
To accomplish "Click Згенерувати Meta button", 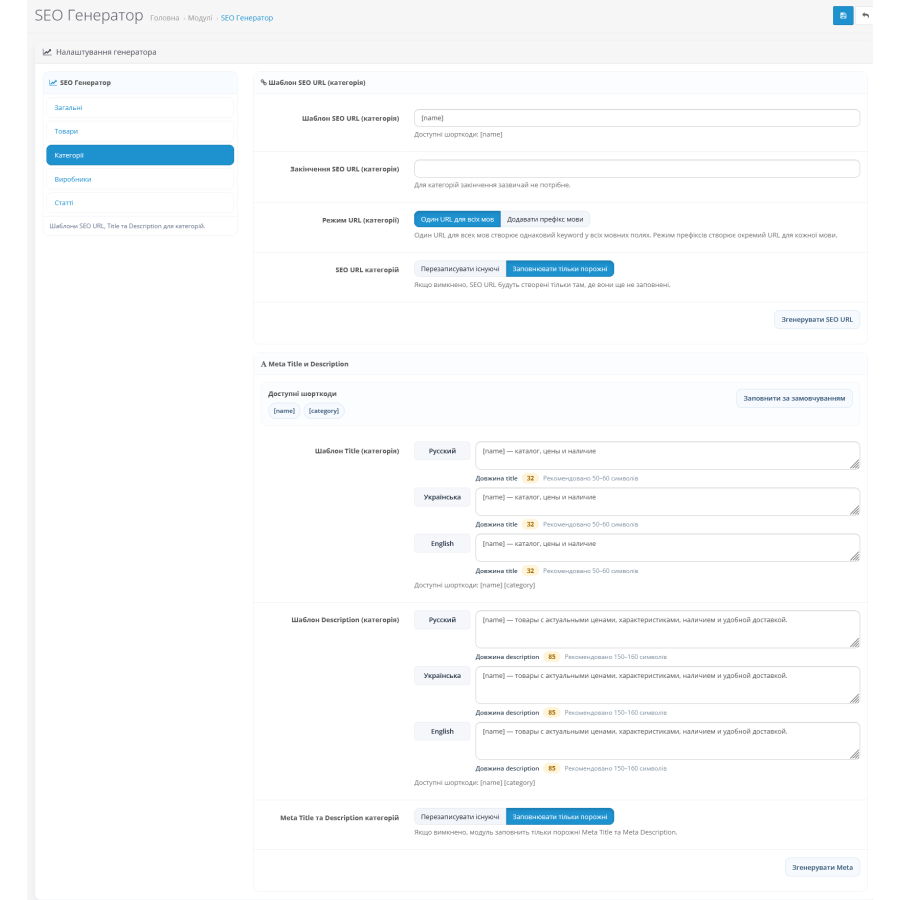I will (822, 867).
